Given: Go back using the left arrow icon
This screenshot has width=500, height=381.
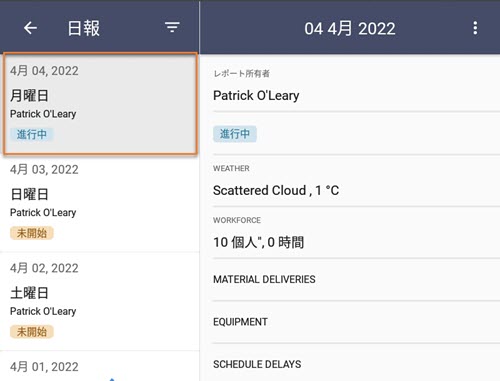Looking at the screenshot, I should 30,28.
